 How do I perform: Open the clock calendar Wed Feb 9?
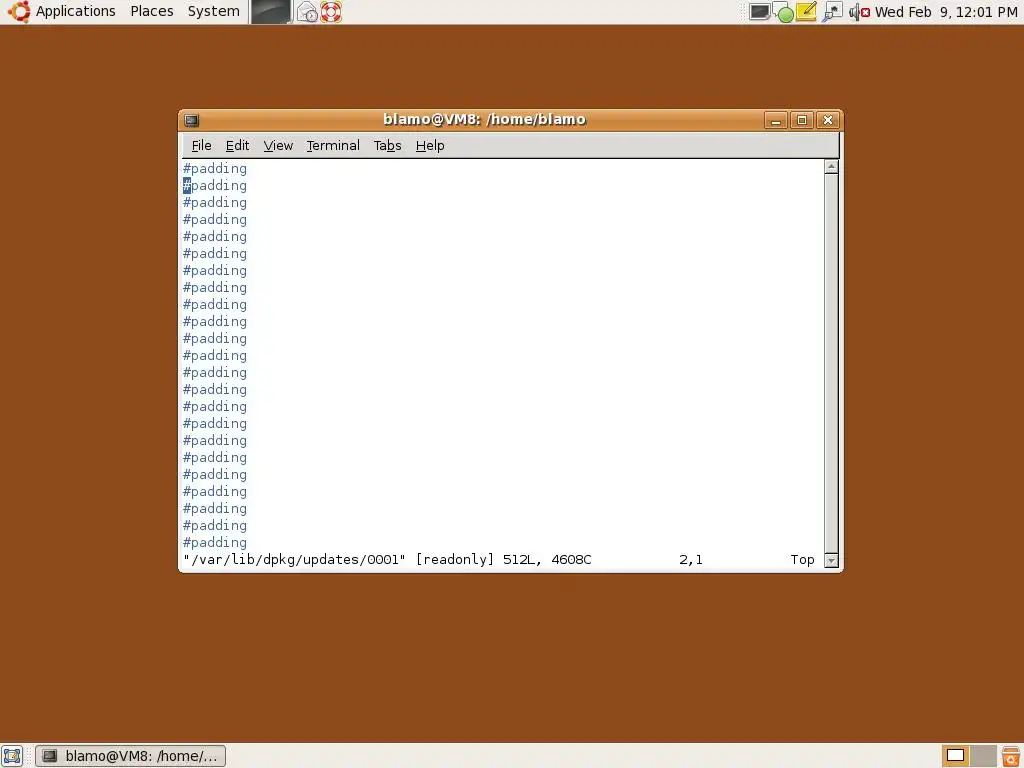coord(946,12)
